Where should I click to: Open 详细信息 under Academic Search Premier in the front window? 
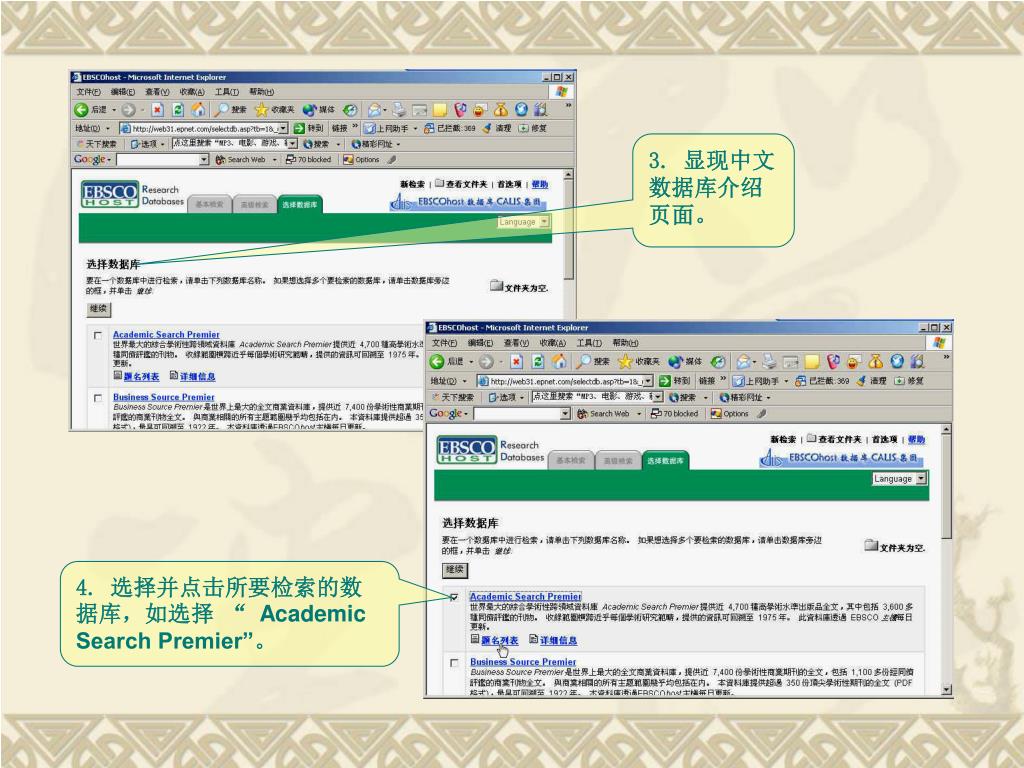(558, 641)
